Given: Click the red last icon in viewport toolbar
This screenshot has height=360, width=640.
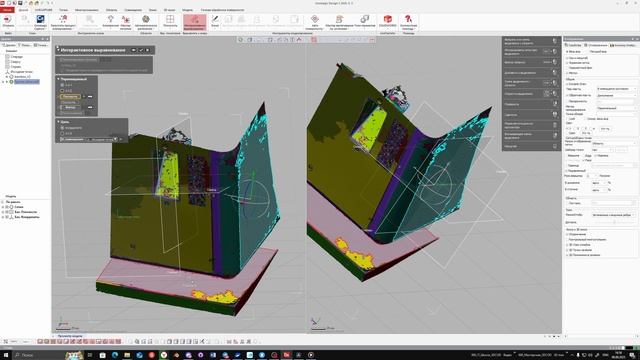Looking at the screenshot, I should tap(372, 40).
